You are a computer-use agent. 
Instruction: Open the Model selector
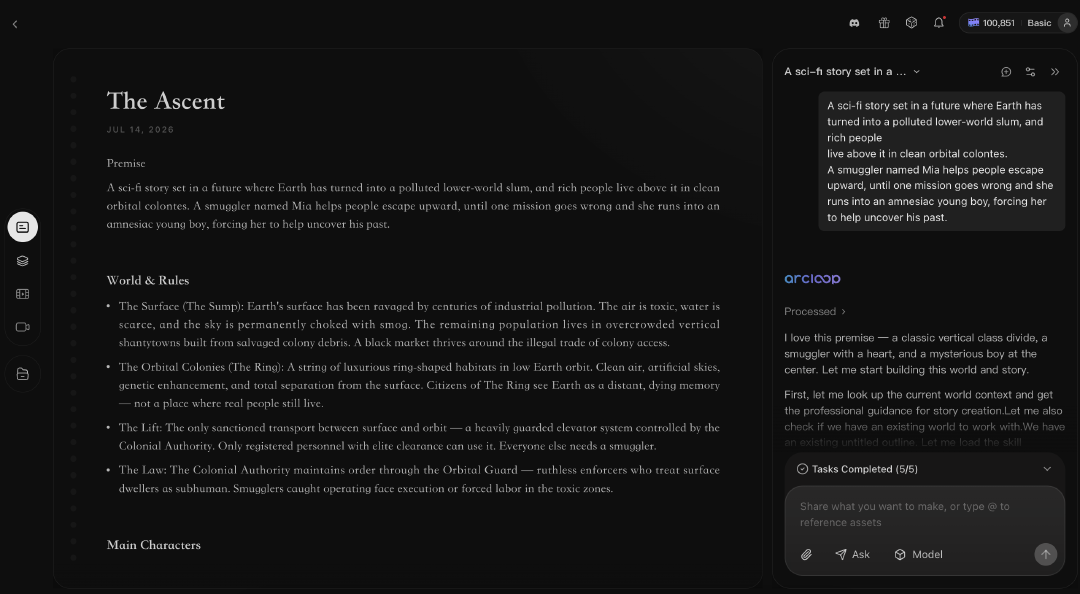tap(918, 554)
